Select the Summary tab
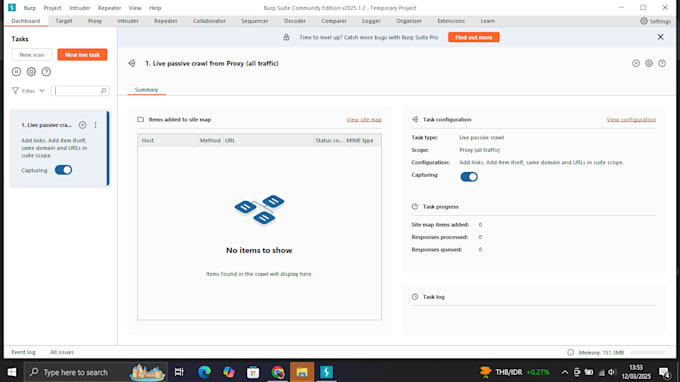 pyautogui.click(x=146, y=90)
